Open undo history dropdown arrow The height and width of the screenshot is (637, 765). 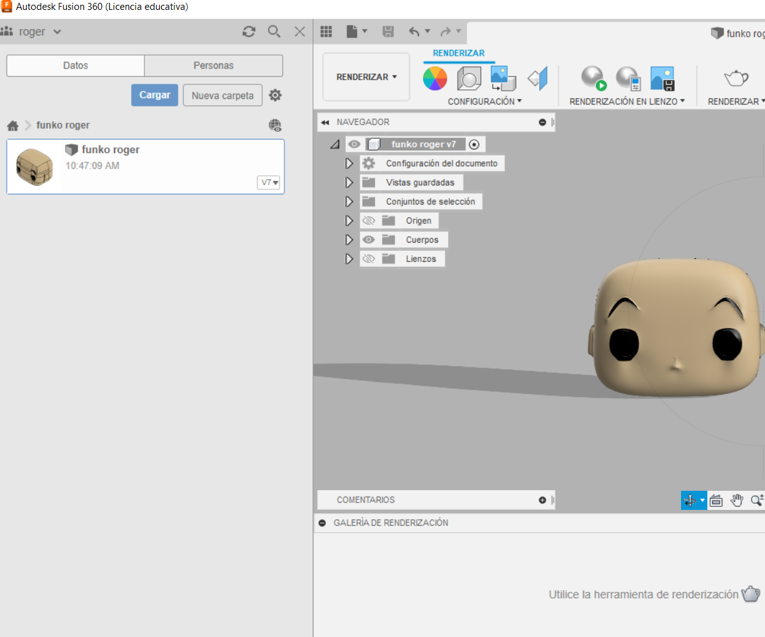click(427, 31)
